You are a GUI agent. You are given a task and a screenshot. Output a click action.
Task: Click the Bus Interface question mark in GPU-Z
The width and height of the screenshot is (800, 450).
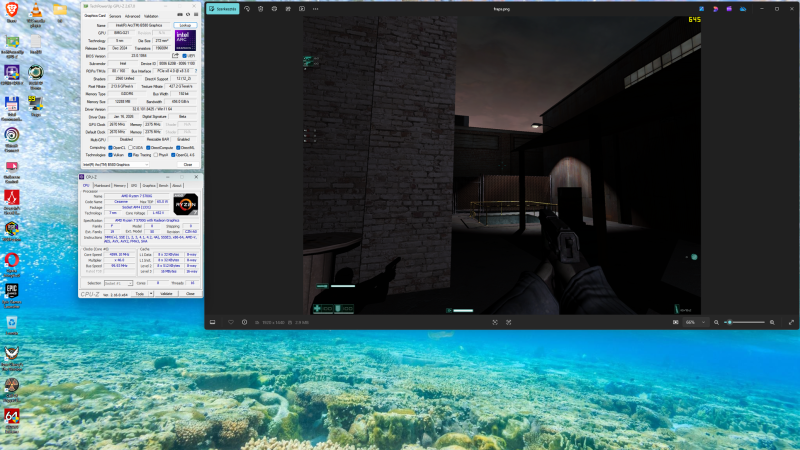pos(195,71)
